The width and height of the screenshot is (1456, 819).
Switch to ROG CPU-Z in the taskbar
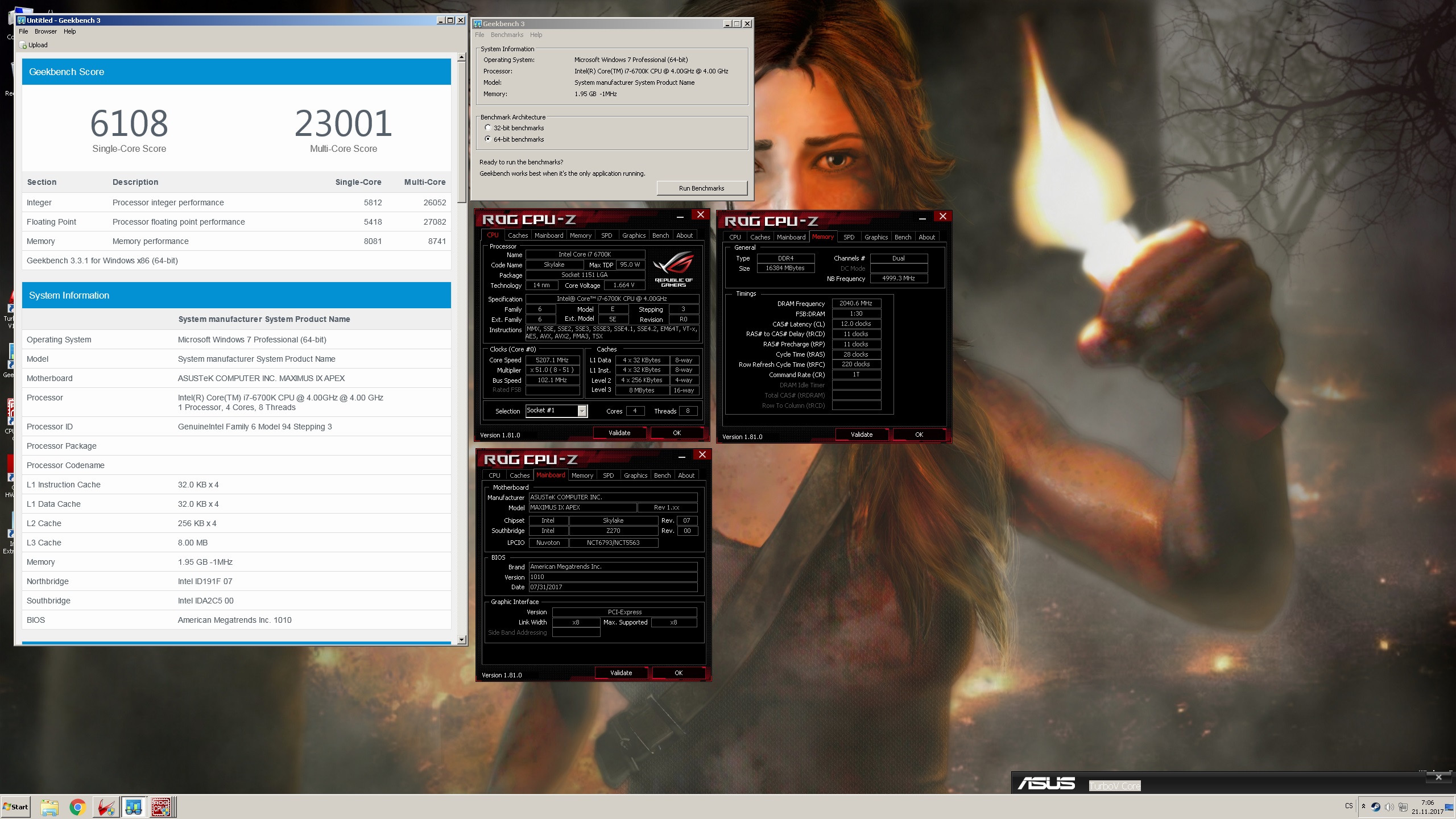162,806
